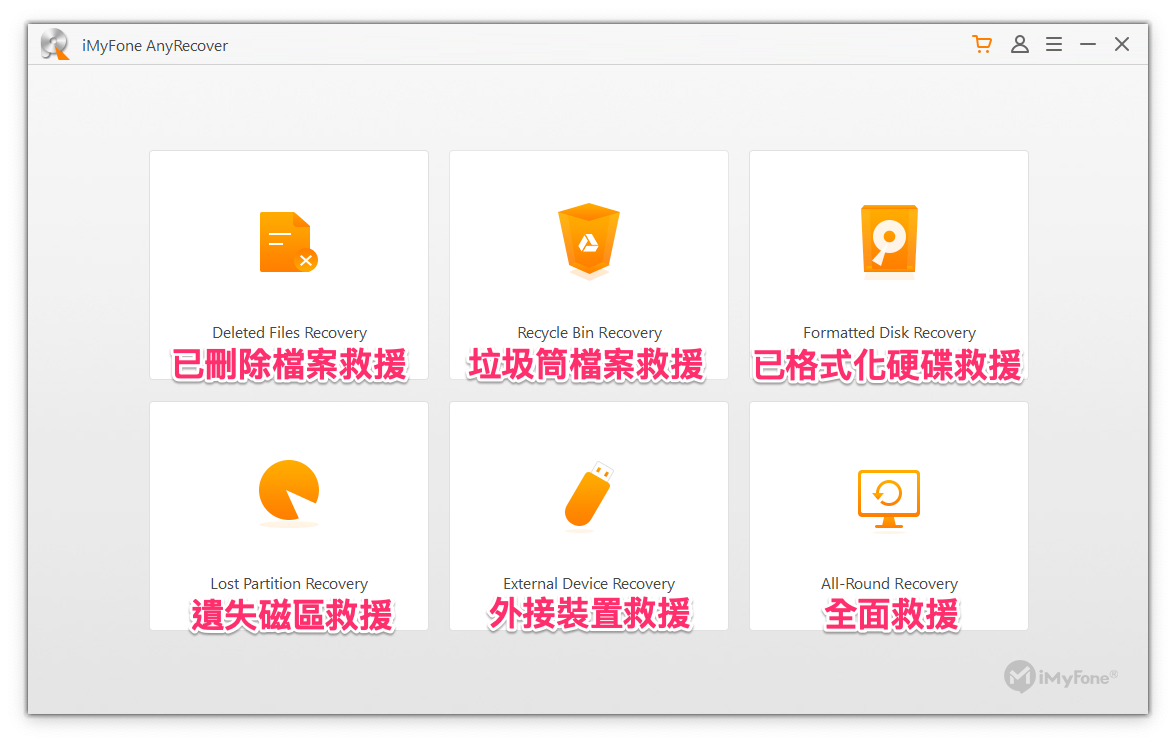Click the Lost Partition Recovery pie icon
Viewport: 1176px width, 746px height.
click(289, 491)
